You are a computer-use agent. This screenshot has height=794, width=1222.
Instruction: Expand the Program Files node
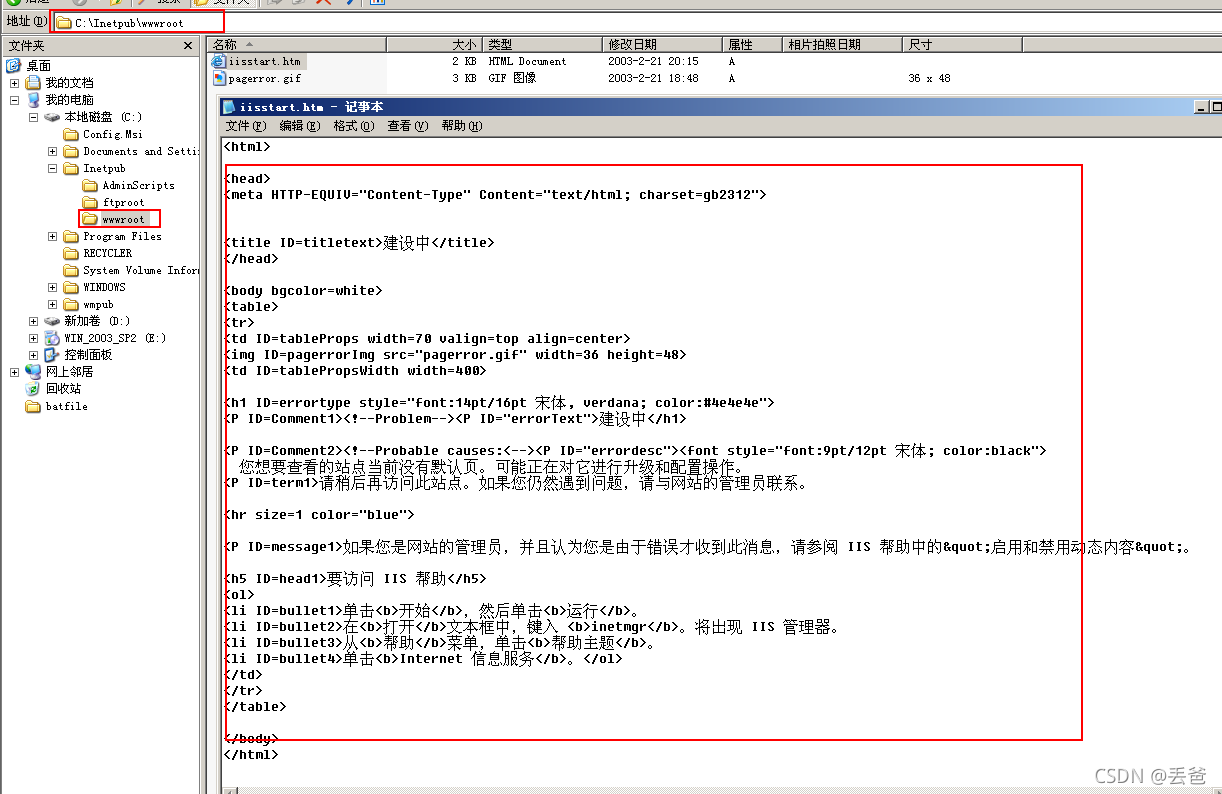click(x=52, y=236)
